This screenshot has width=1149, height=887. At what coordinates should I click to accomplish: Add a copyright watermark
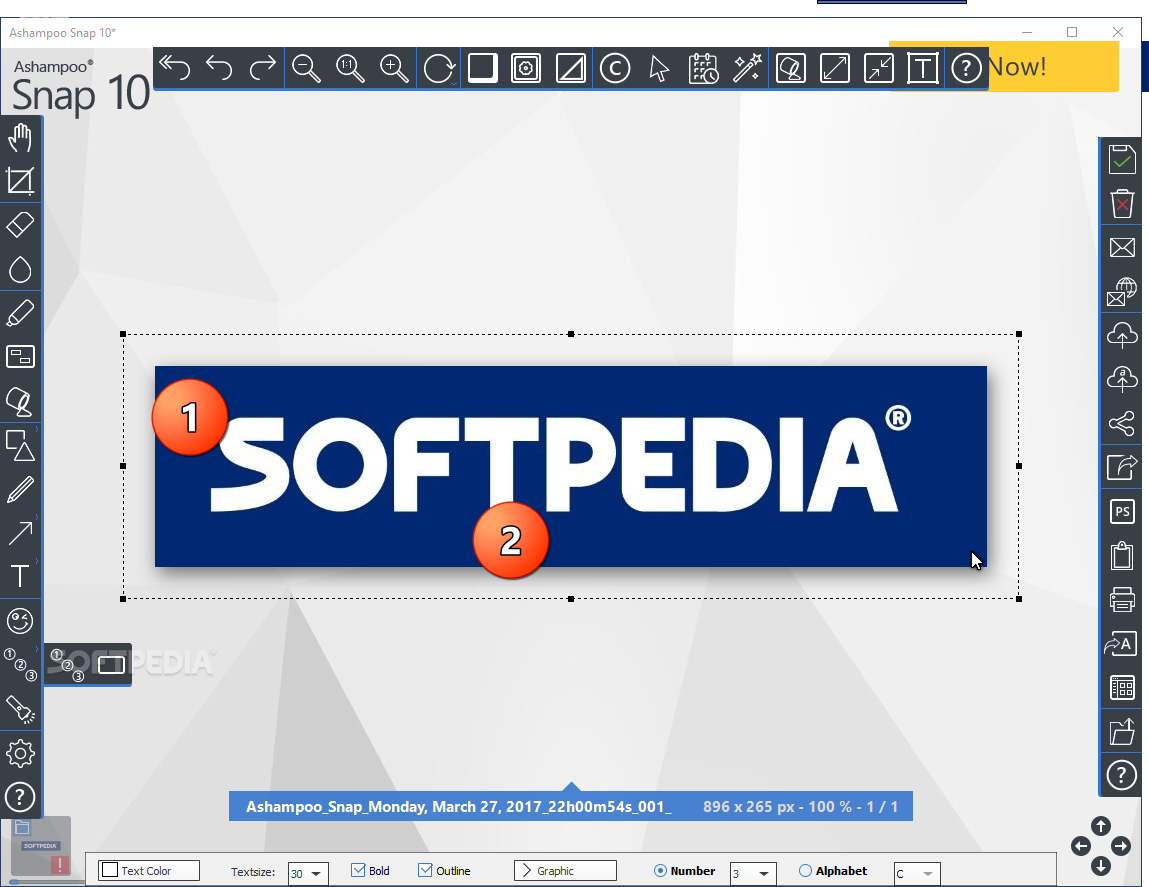(x=615, y=68)
